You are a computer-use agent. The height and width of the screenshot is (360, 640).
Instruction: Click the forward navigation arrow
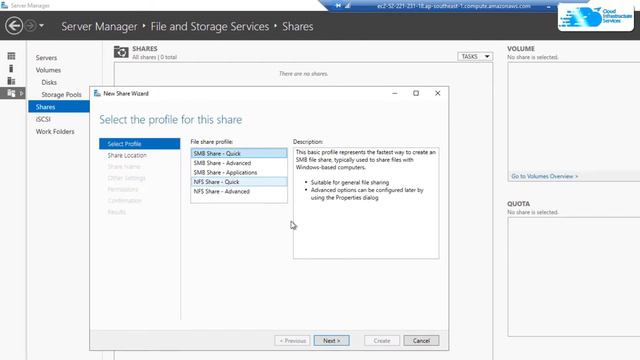30,26
